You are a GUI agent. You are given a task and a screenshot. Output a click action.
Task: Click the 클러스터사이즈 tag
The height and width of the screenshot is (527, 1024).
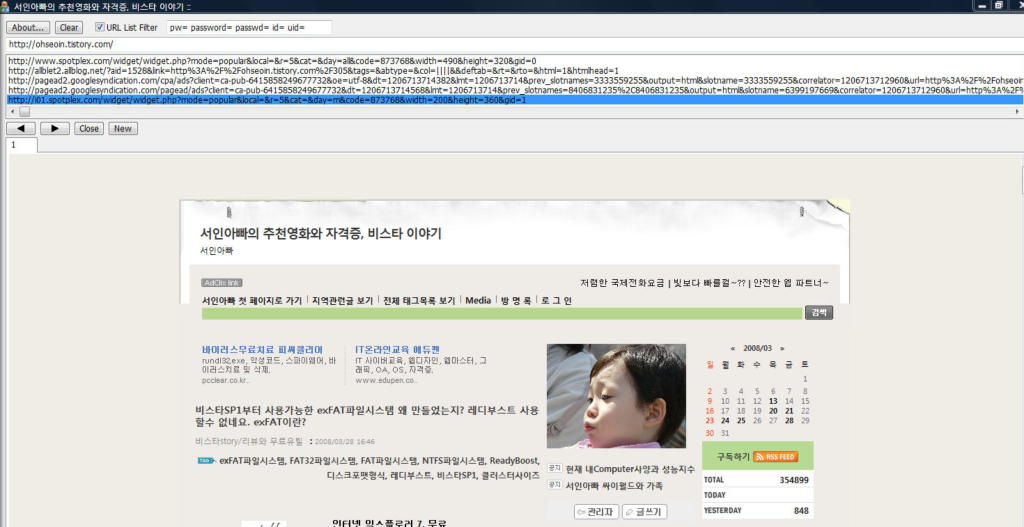511,475
